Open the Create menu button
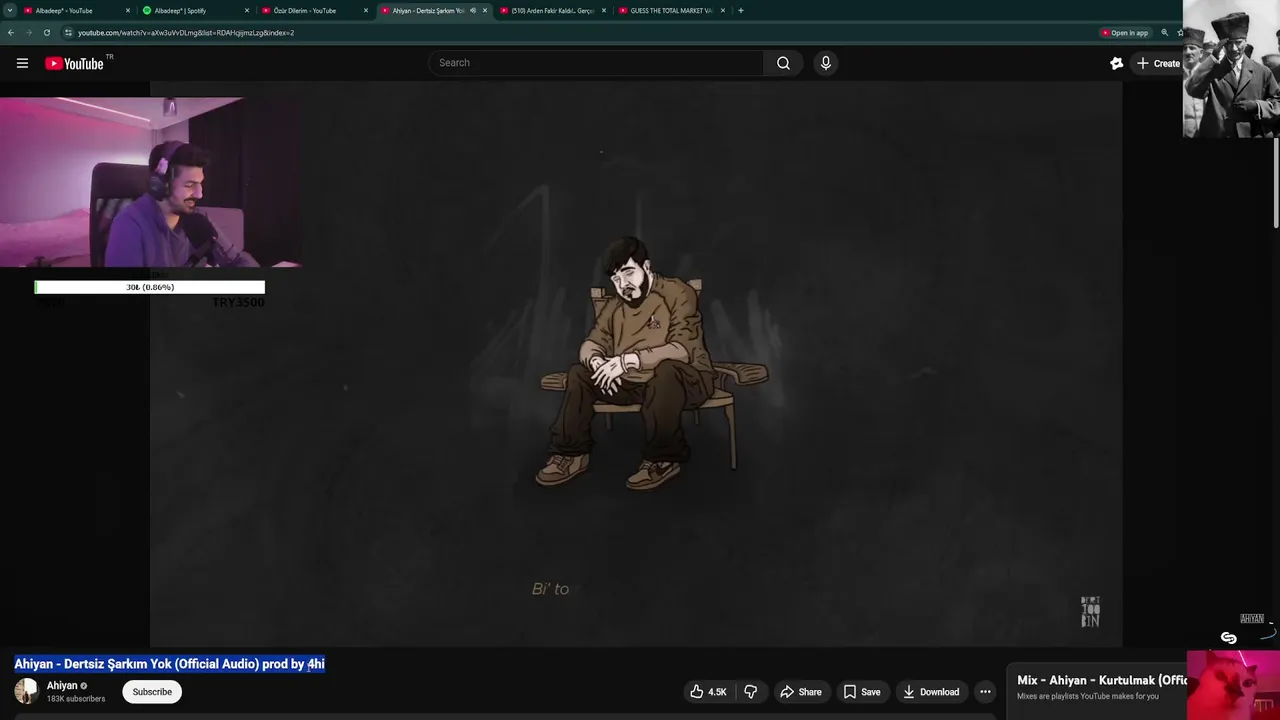This screenshot has height=720, width=1280. click(1158, 63)
